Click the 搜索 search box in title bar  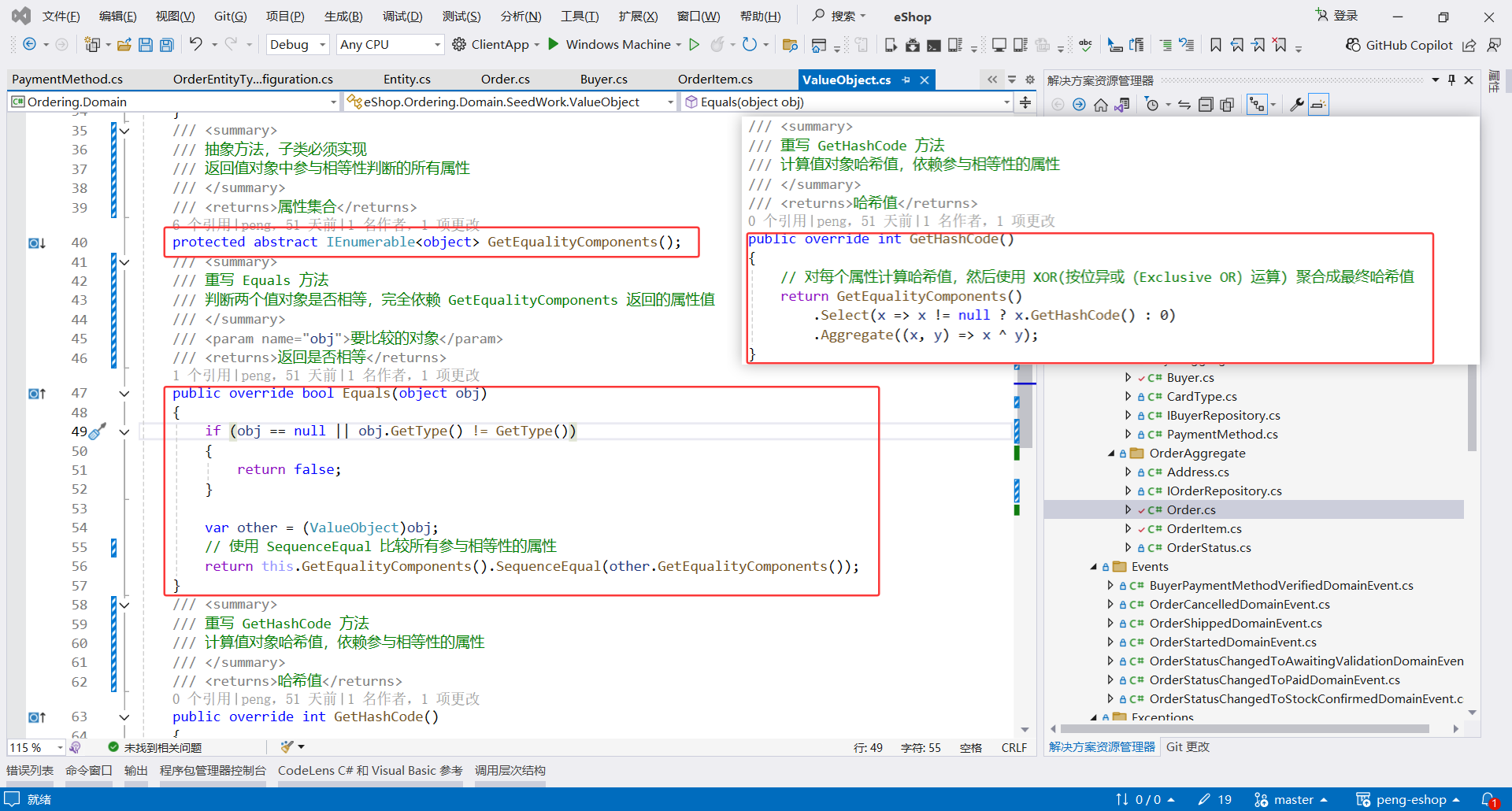839,16
